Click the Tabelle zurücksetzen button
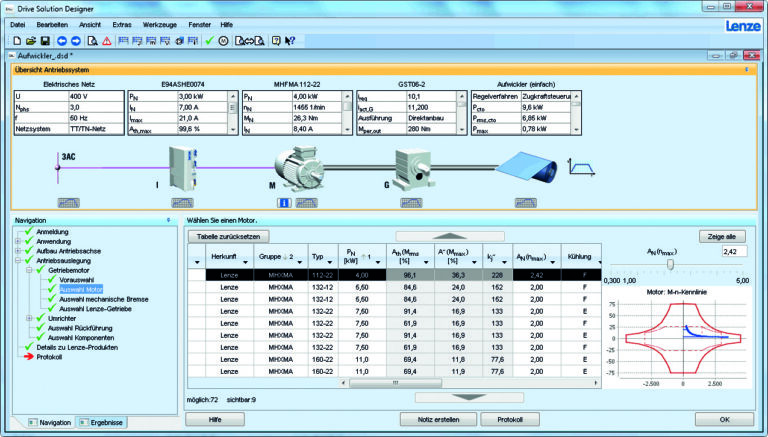Image resolution: width=768 pixels, height=437 pixels. click(x=228, y=236)
